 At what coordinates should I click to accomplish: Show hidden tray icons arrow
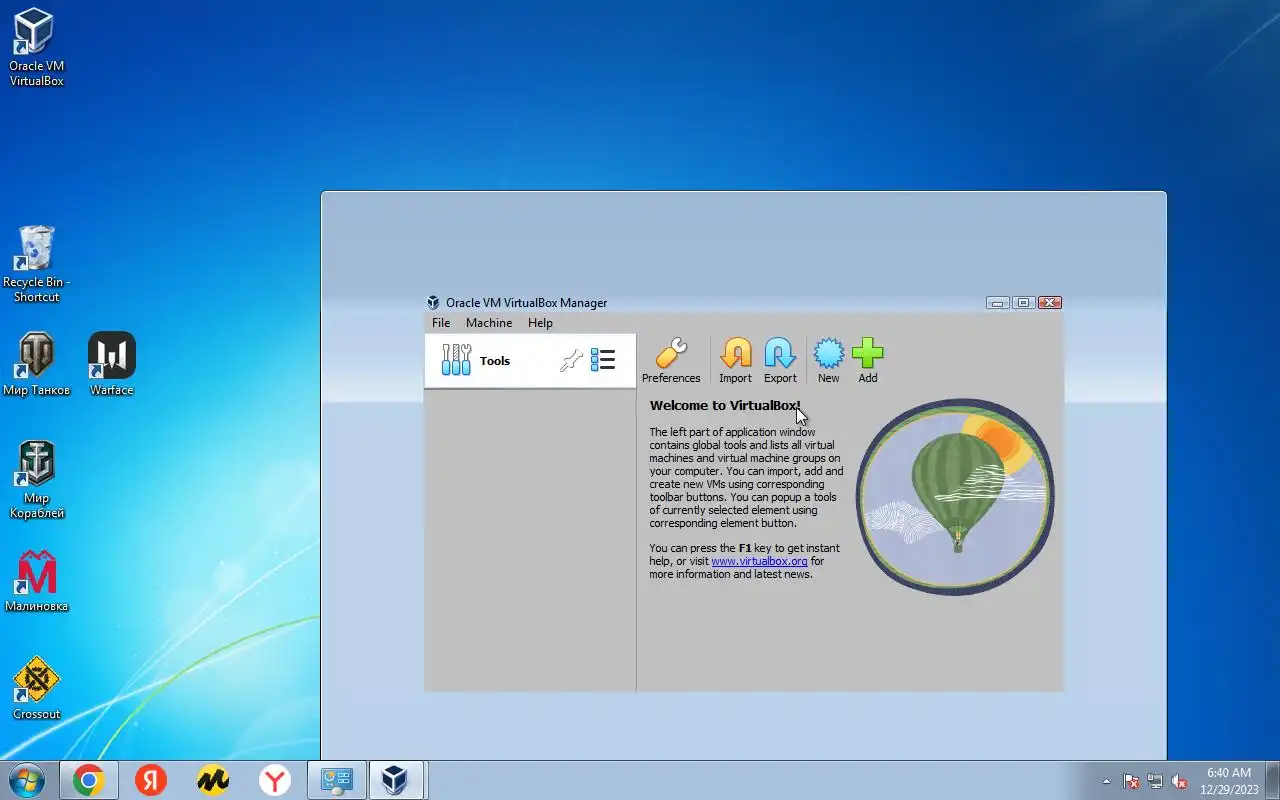click(x=1105, y=781)
